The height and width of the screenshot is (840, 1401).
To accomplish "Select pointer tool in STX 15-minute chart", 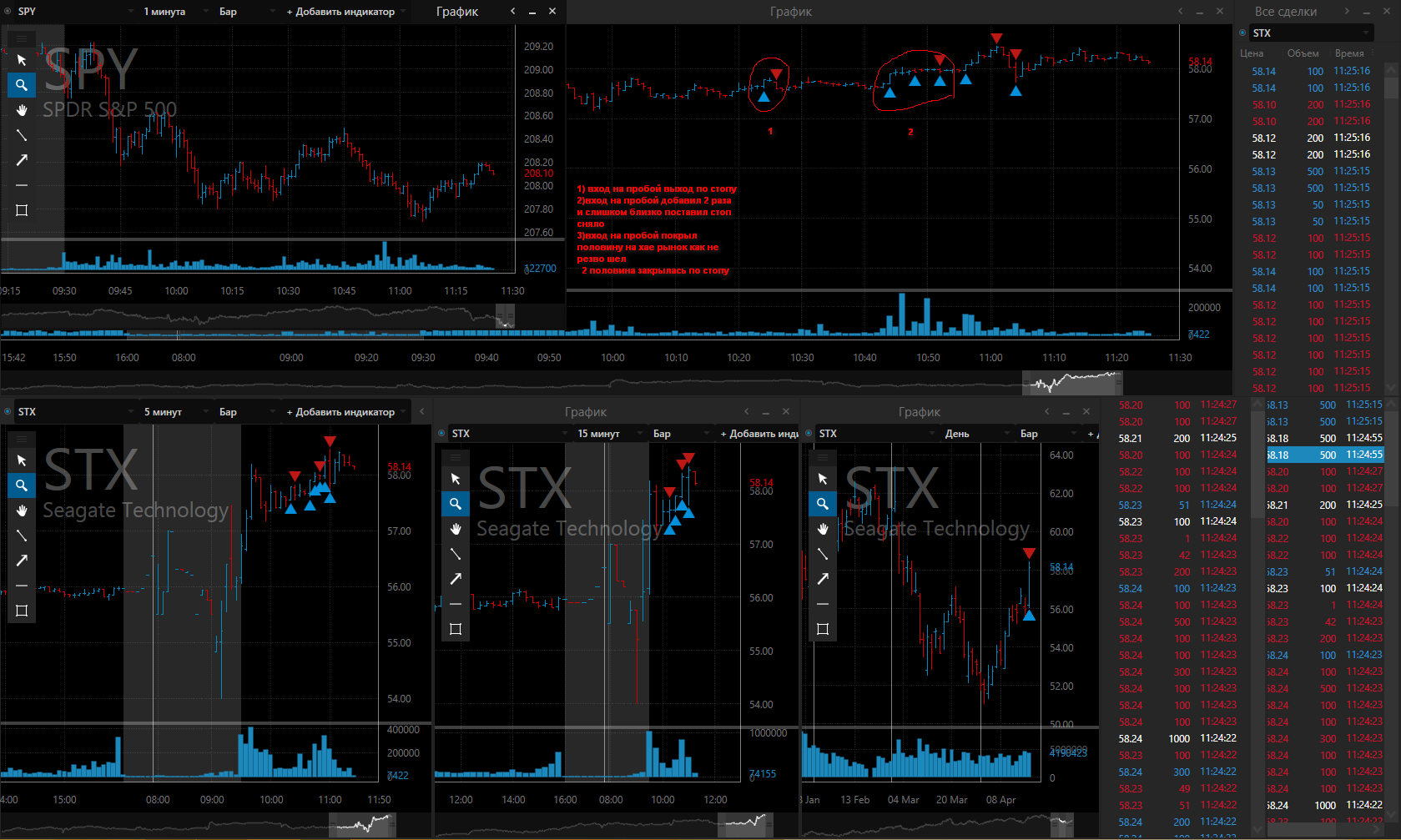I will 456,479.
